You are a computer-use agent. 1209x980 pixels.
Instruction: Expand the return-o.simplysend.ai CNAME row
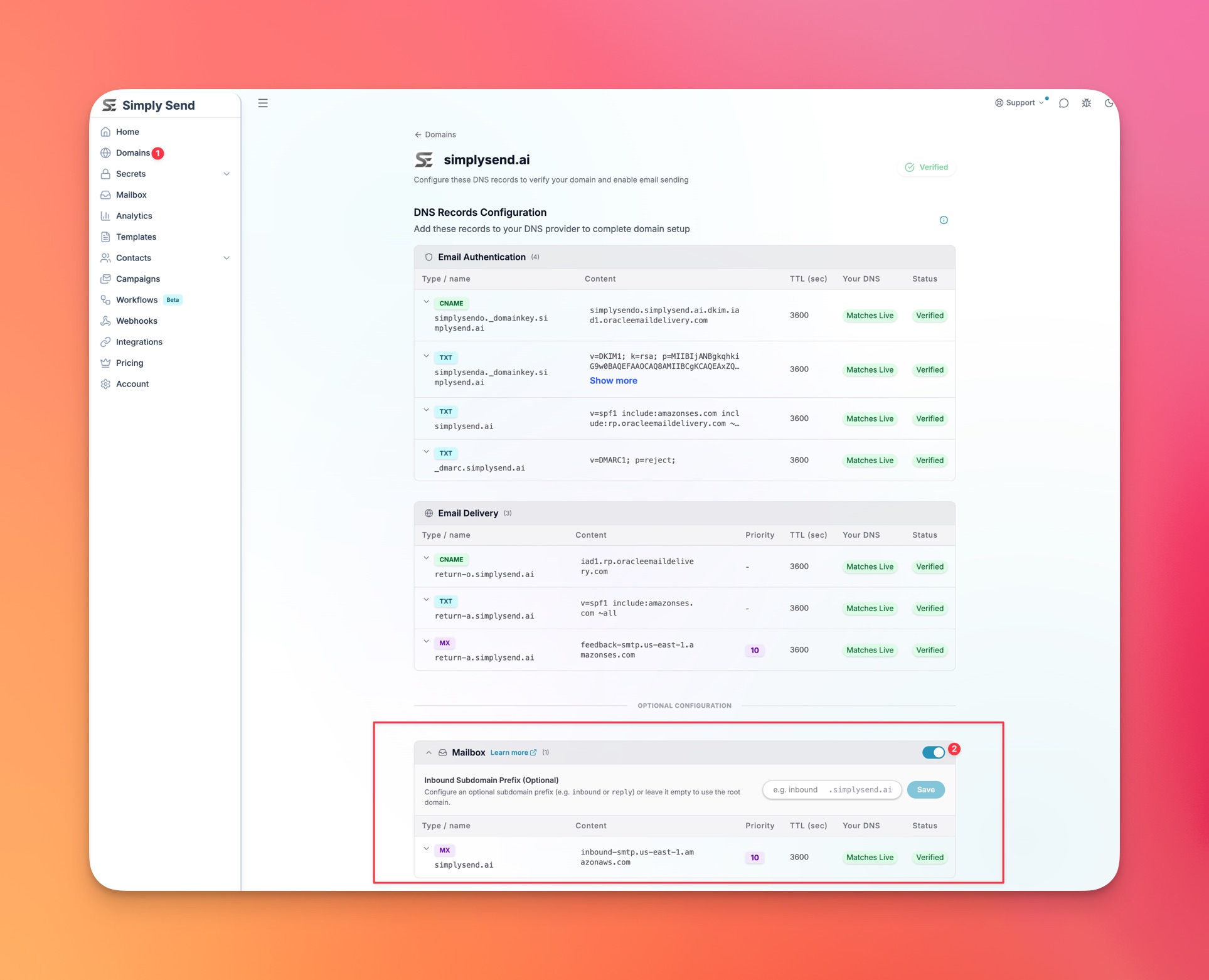click(426, 558)
